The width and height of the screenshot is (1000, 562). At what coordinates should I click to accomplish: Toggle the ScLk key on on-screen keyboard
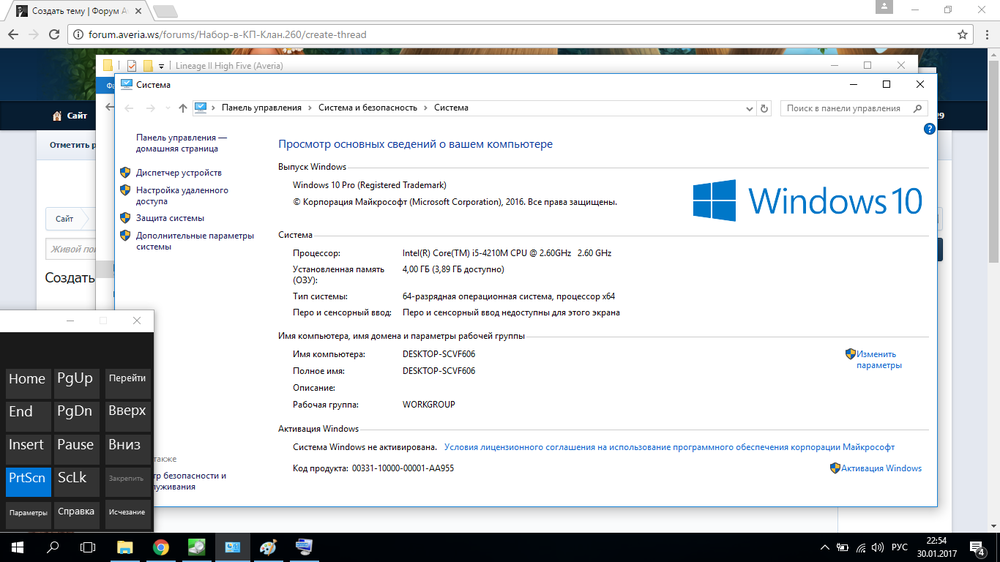[77, 478]
